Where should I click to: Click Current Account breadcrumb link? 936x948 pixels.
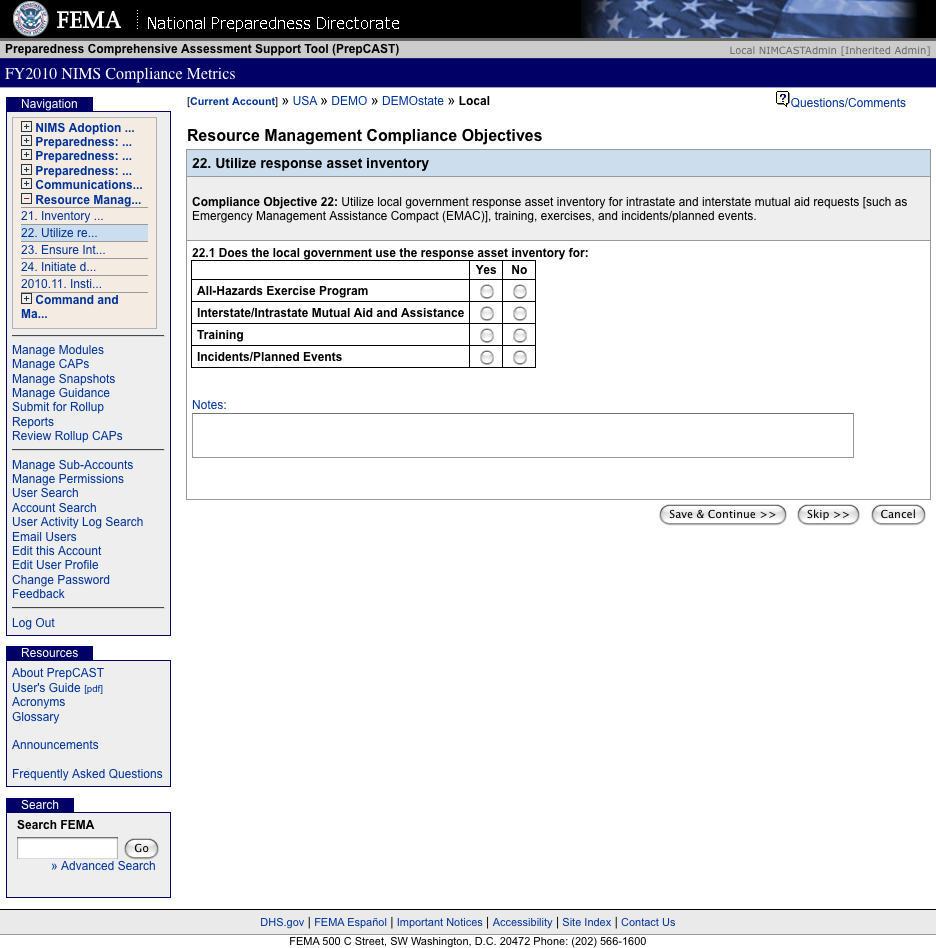[x=232, y=102]
